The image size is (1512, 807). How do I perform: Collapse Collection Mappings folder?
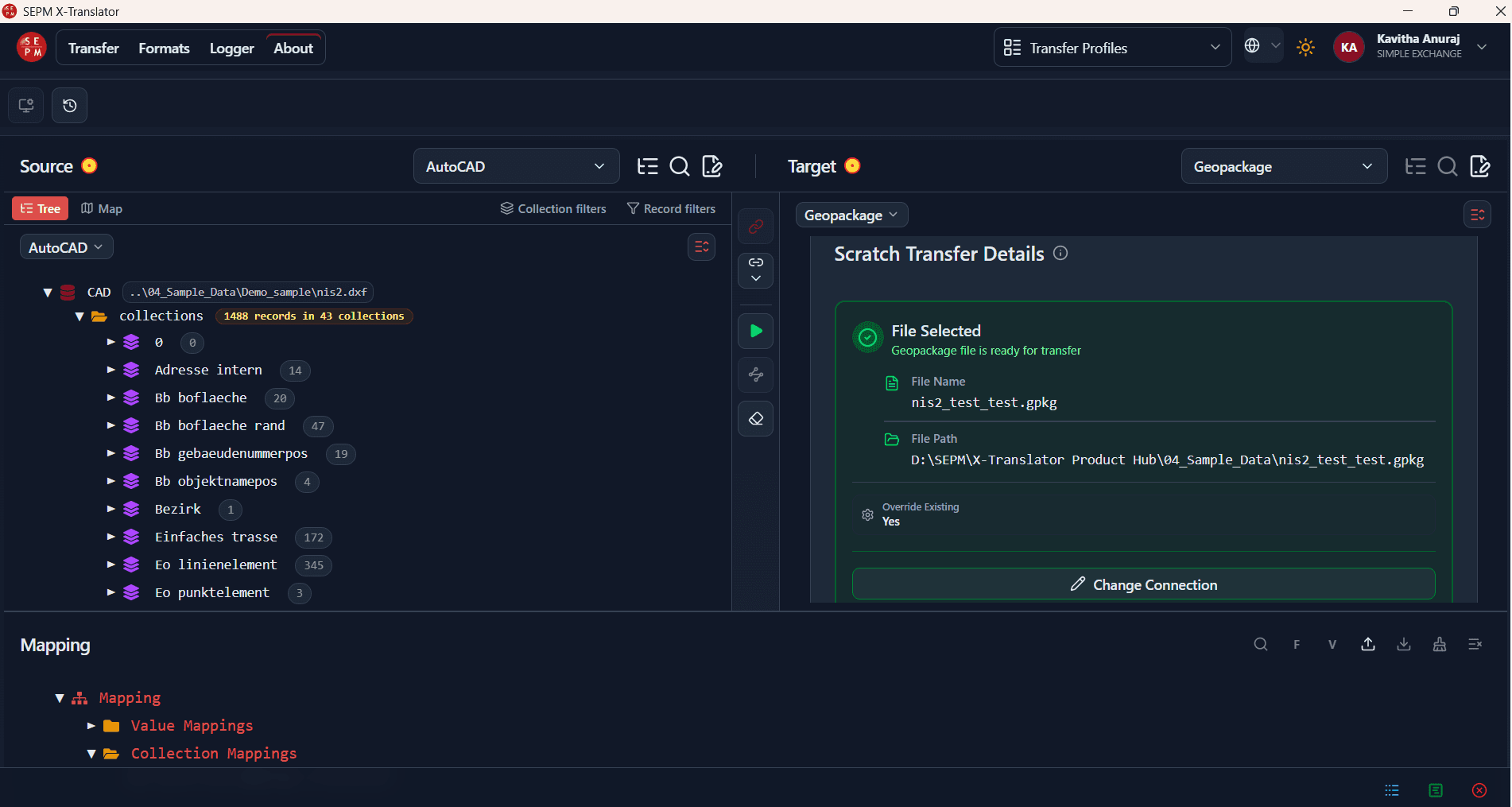(91, 754)
